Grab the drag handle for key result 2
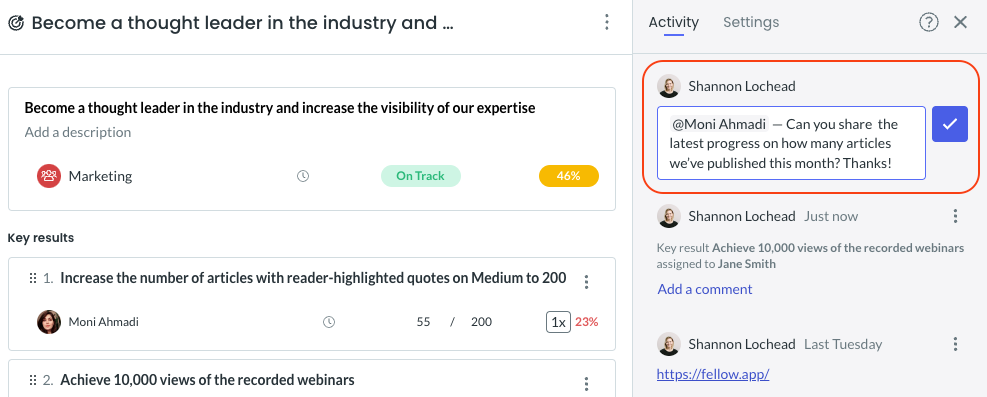This screenshot has width=987, height=397. pyautogui.click(x=33, y=380)
